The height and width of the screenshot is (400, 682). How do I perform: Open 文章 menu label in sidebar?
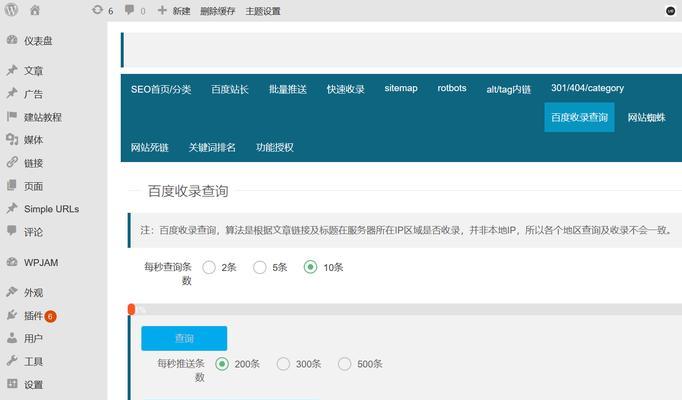click(33, 70)
